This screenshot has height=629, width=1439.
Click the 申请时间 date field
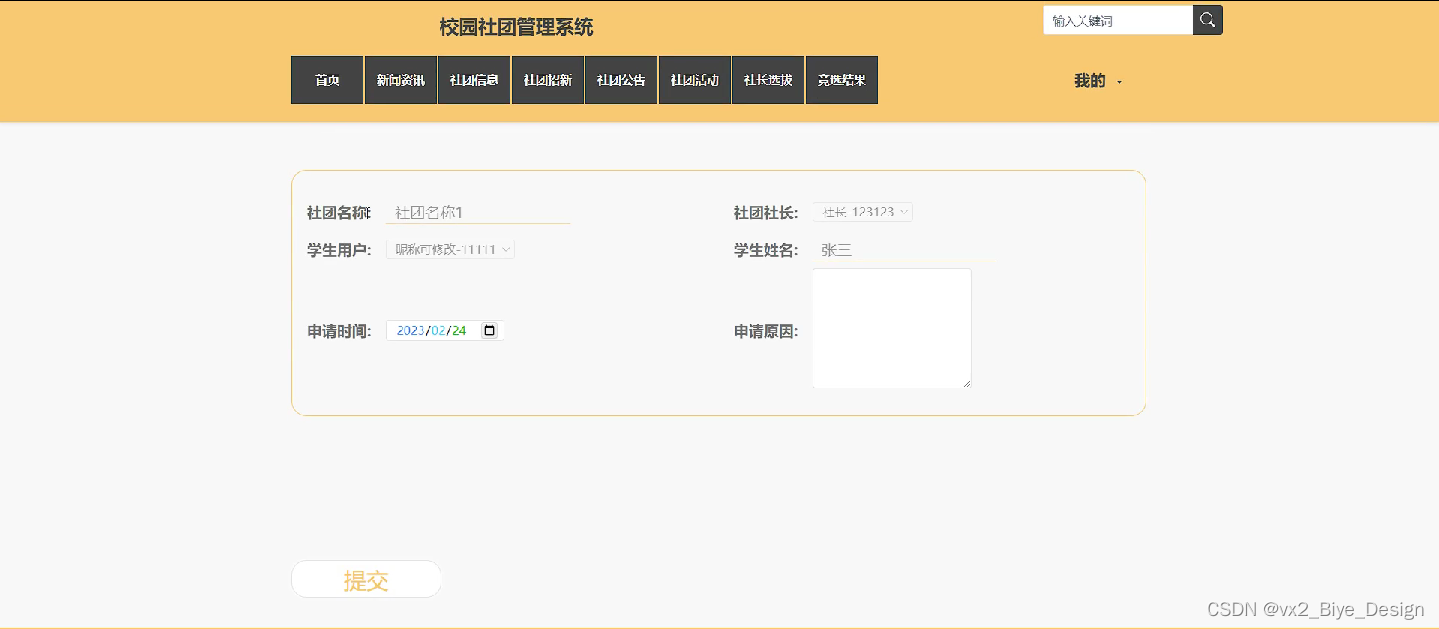(x=445, y=330)
